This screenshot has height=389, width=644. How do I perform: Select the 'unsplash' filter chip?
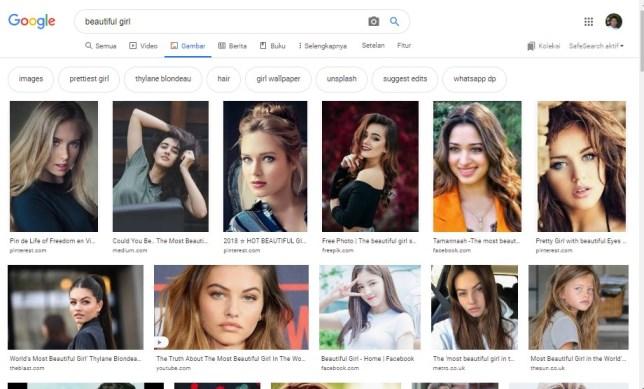click(x=341, y=79)
